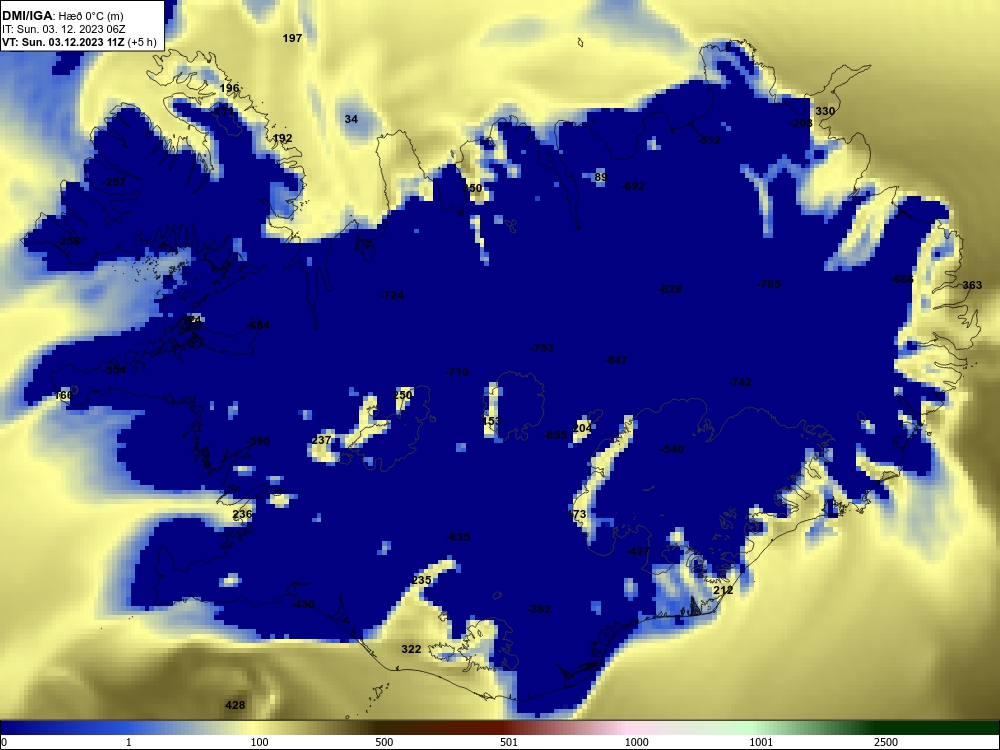This screenshot has height=750, width=1000.
Task: Click the value 250 on the map
Action: (403, 395)
